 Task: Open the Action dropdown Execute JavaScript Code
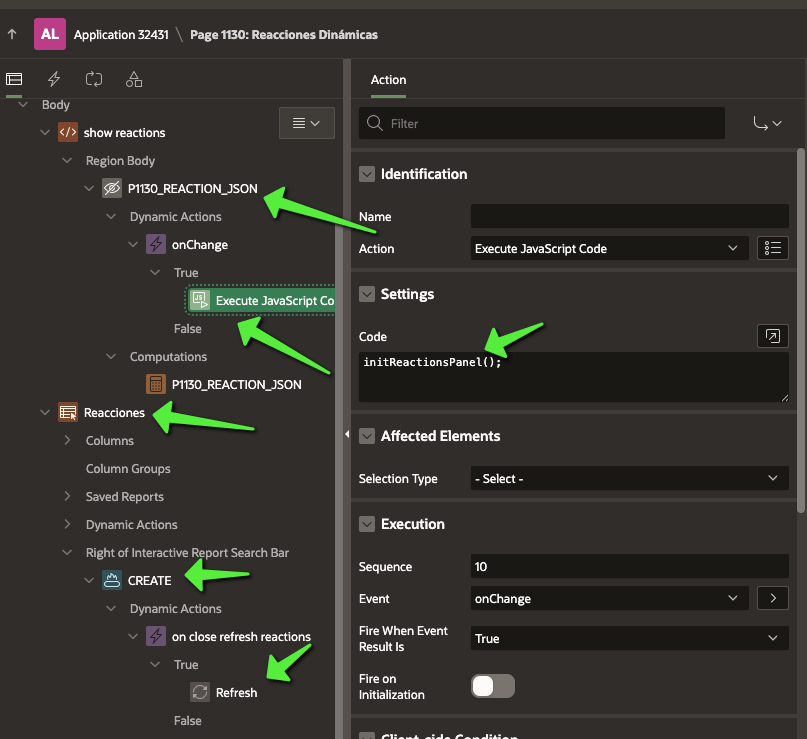[x=608, y=248]
